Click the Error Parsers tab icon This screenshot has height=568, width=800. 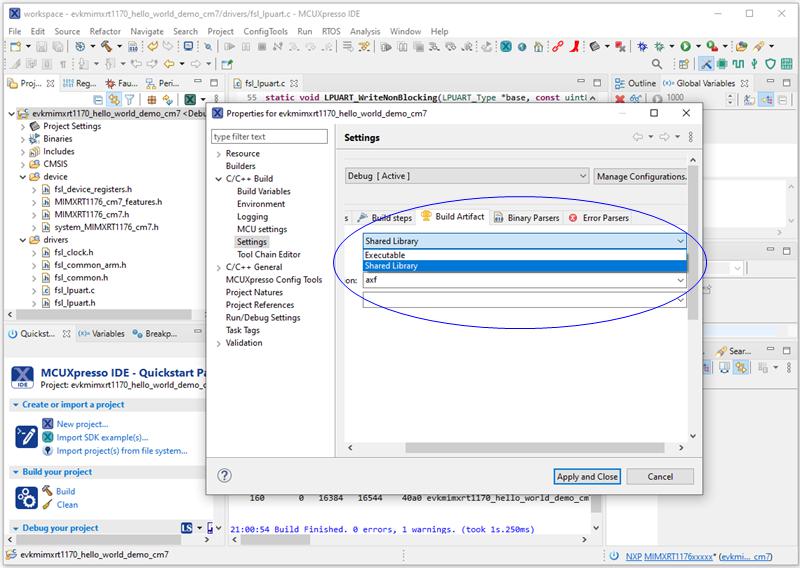tap(573, 217)
